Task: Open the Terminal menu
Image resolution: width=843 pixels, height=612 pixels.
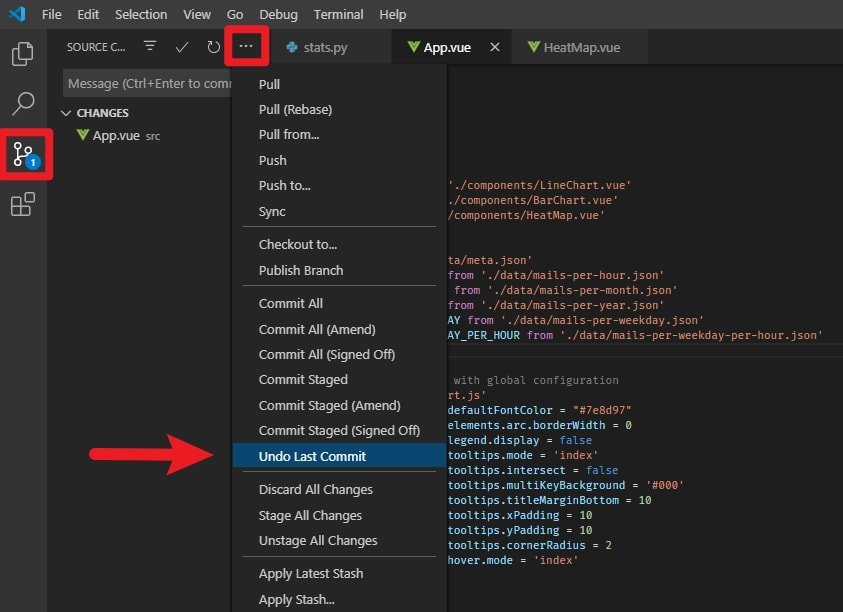Action: coord(338,14)
